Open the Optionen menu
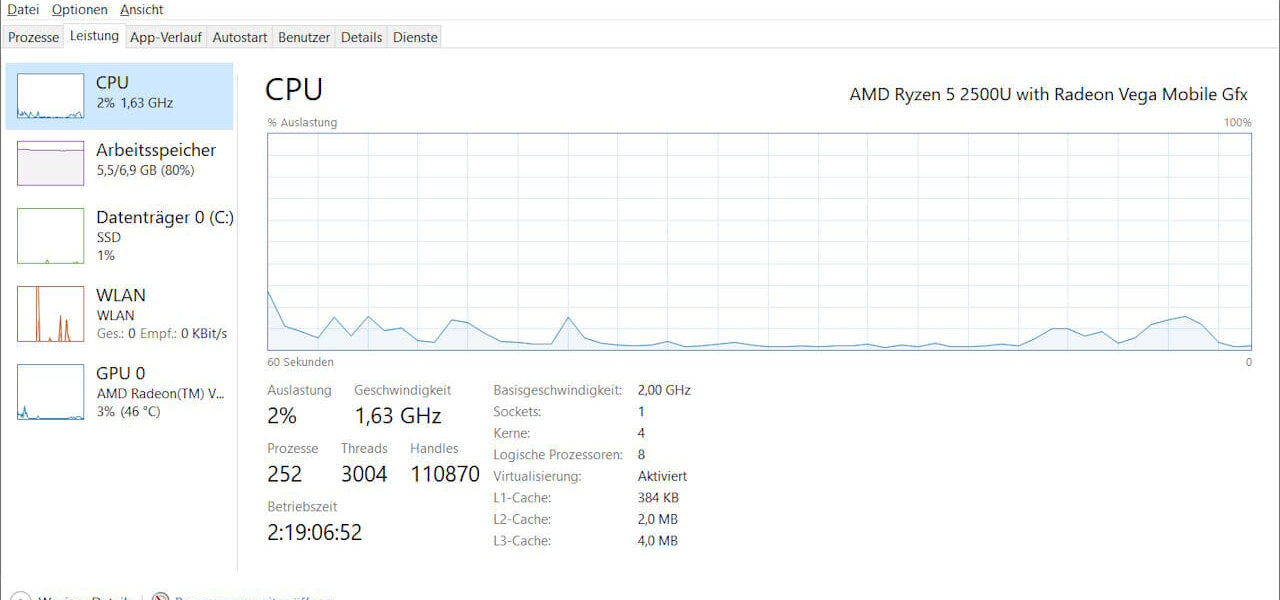Image resolution: width=1280 pixels, height=600 pixels. 79,10
